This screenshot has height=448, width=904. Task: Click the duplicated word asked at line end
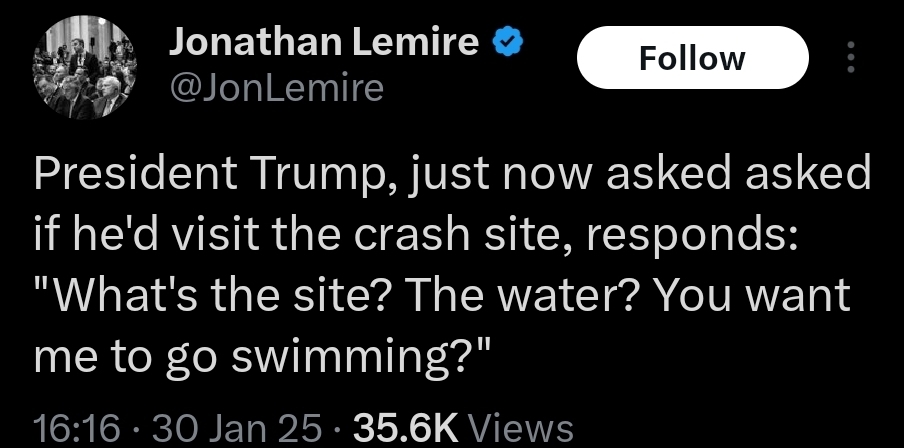tap(808, 174)
